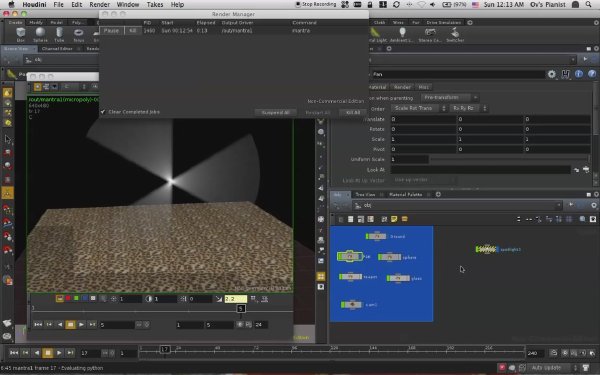
Task: Click Spotlight search icon in menu bar
Action: [589, 5]
